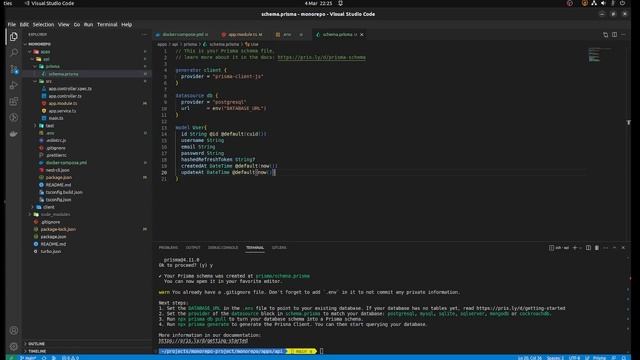Maximize the terminal panel size chevron
The width and height of the screenshot is (640, 360).
(615, 248)
